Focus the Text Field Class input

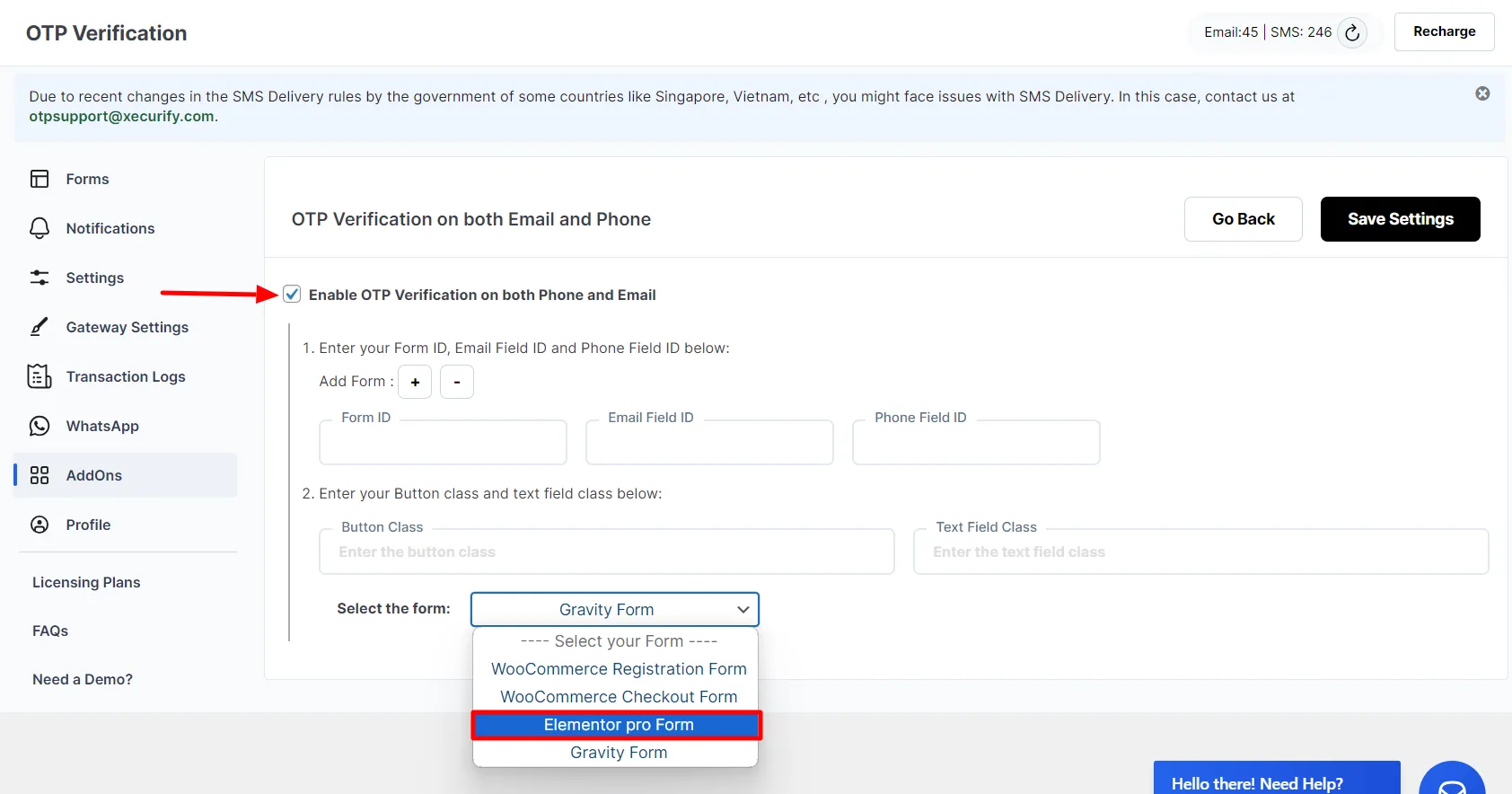click(x=1201, y=551)
